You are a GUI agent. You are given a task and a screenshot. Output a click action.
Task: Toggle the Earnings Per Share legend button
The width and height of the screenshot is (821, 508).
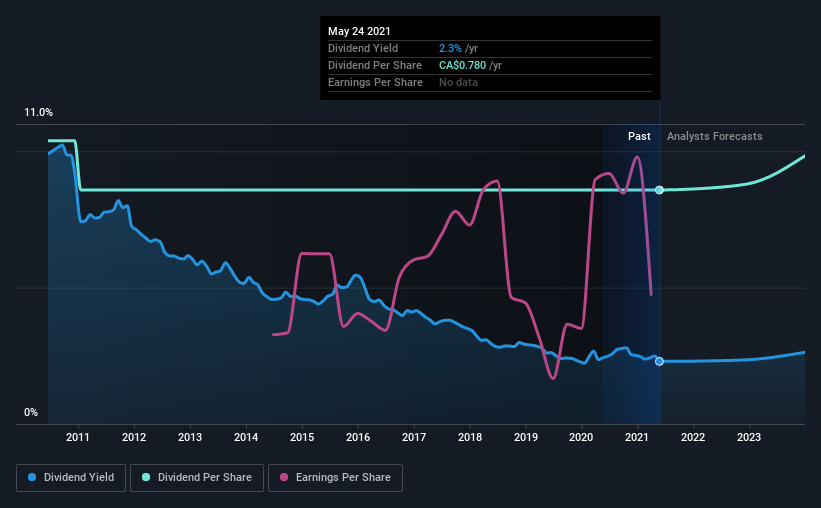[335, 478]
